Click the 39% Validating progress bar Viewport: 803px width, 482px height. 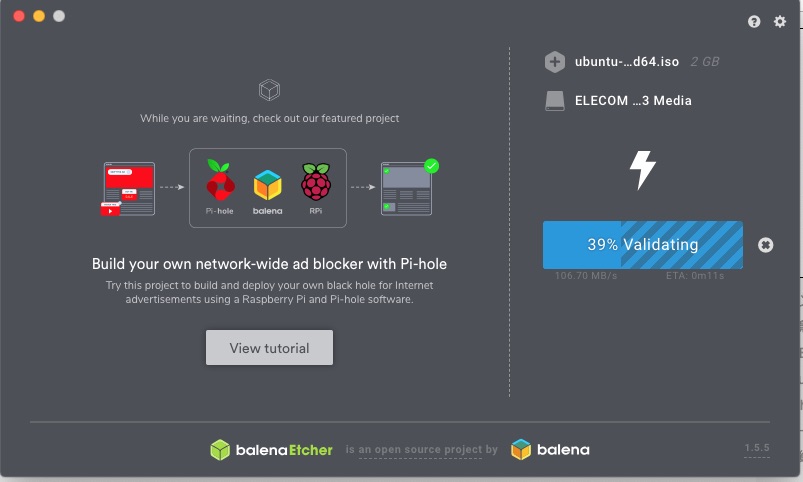[643, 245]
